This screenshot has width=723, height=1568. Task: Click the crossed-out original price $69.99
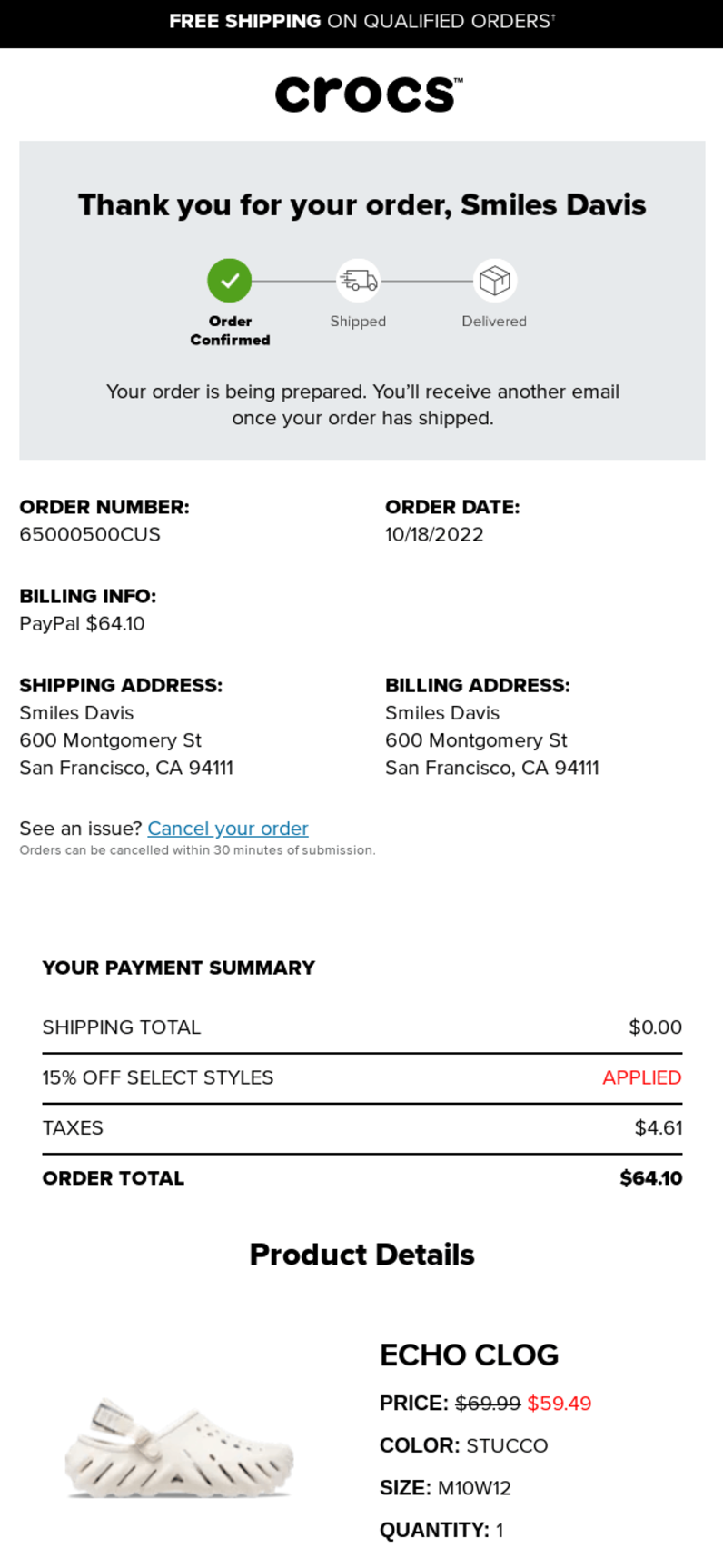coord(488,1404)
